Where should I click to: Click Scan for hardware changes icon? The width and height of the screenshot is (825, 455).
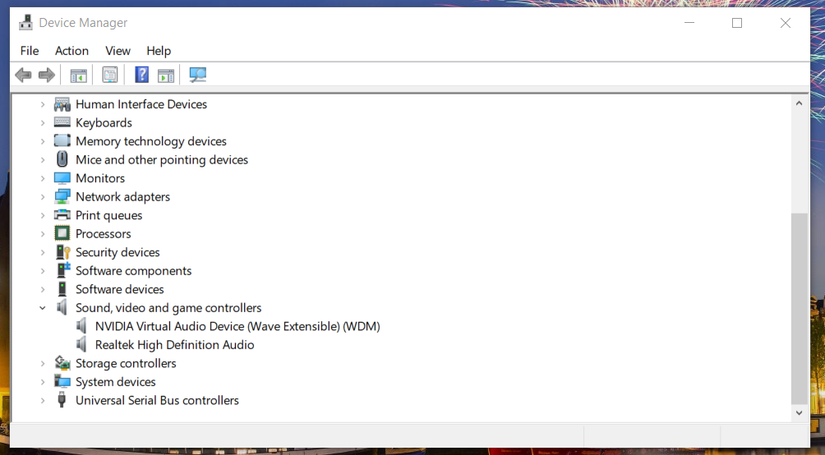click(x=198, y=75)
